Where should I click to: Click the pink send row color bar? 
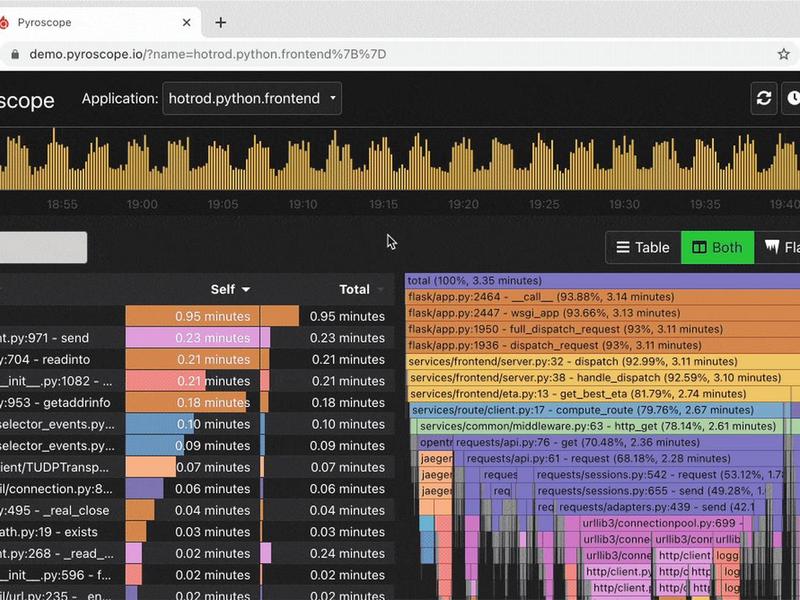(192, 338)
